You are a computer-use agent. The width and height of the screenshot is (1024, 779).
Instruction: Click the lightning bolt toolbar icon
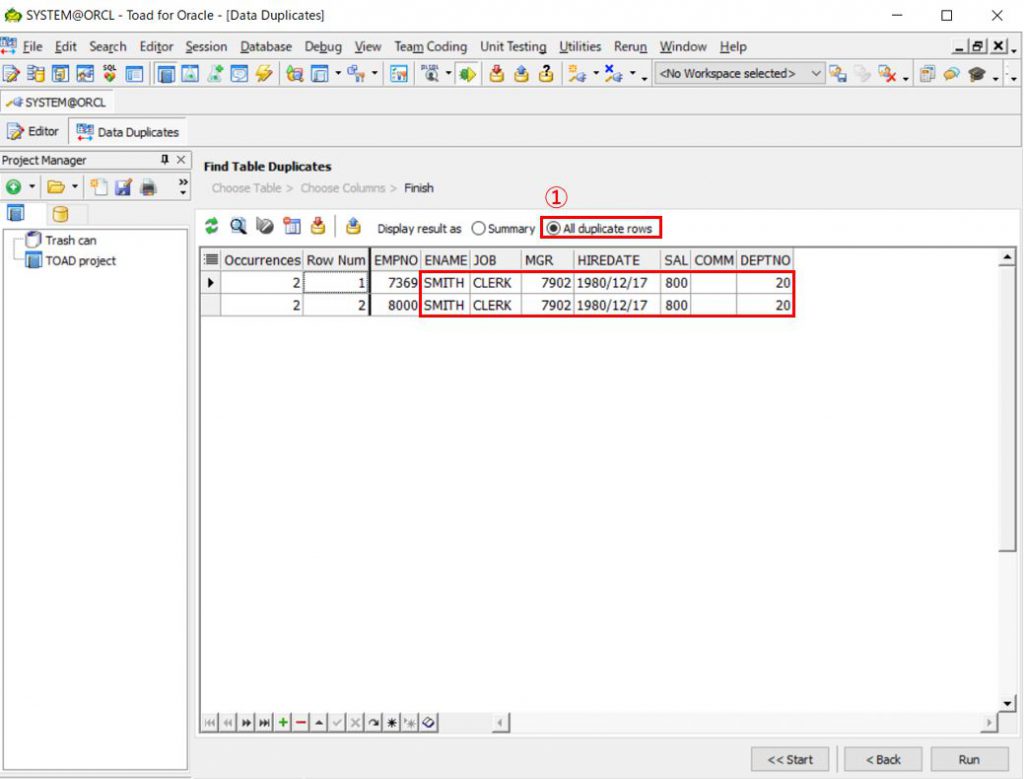tap(264, 74)
